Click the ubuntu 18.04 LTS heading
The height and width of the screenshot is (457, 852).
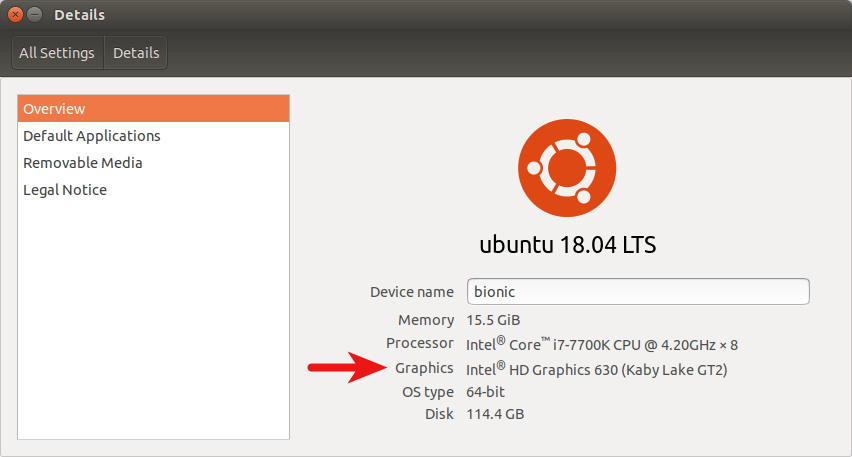(567, 245)
